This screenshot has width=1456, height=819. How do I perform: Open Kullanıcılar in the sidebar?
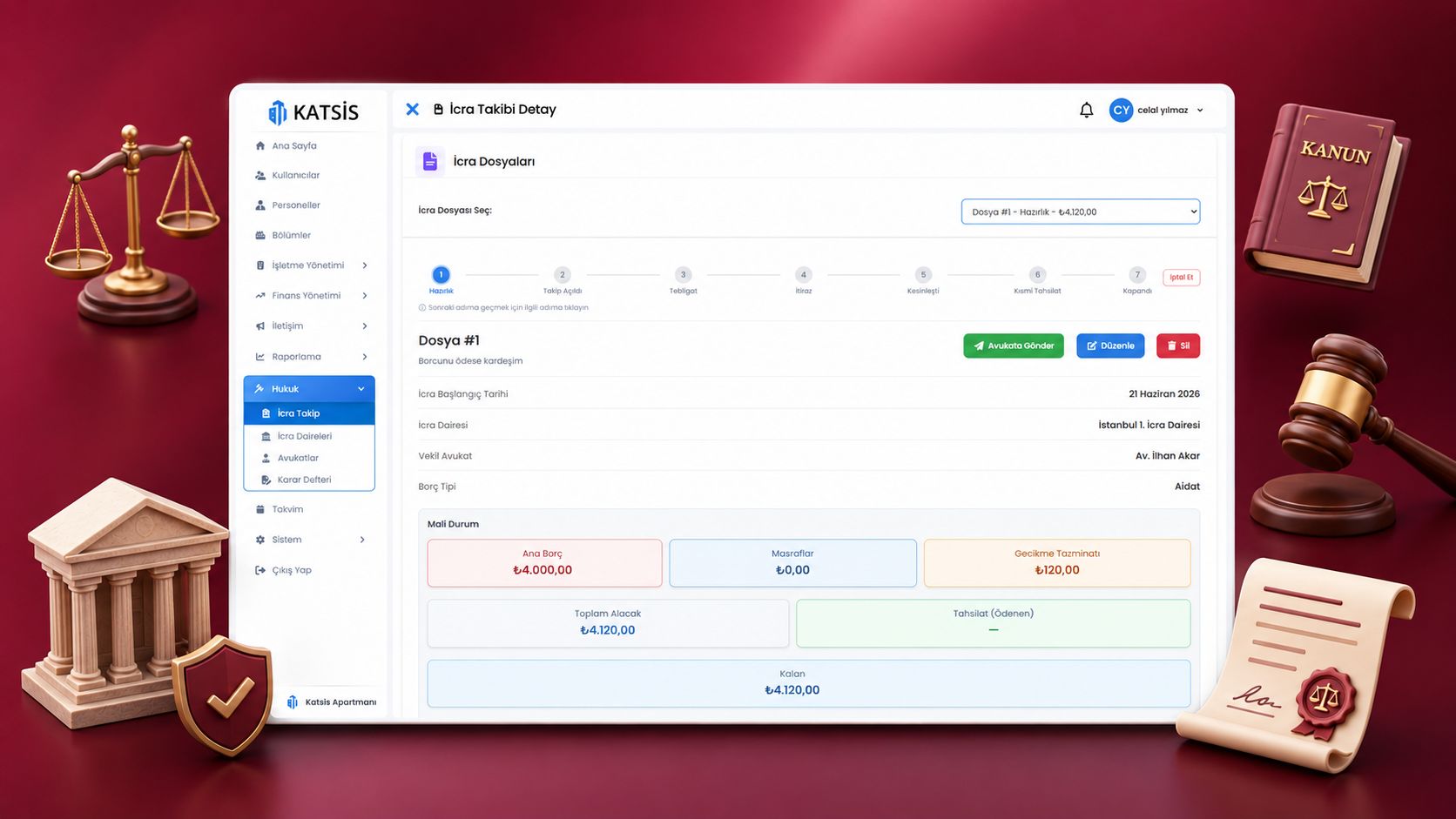click(x=295, y=175)
